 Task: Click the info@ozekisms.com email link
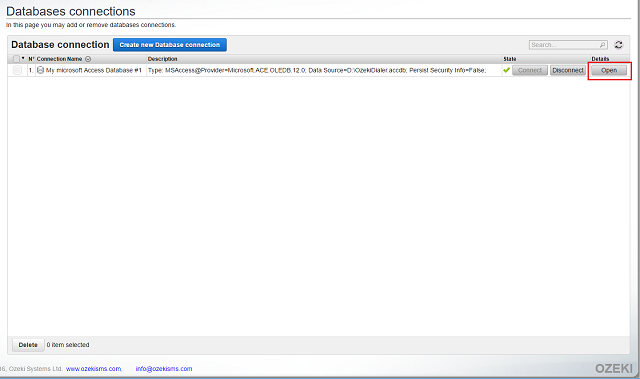(164, 369)
